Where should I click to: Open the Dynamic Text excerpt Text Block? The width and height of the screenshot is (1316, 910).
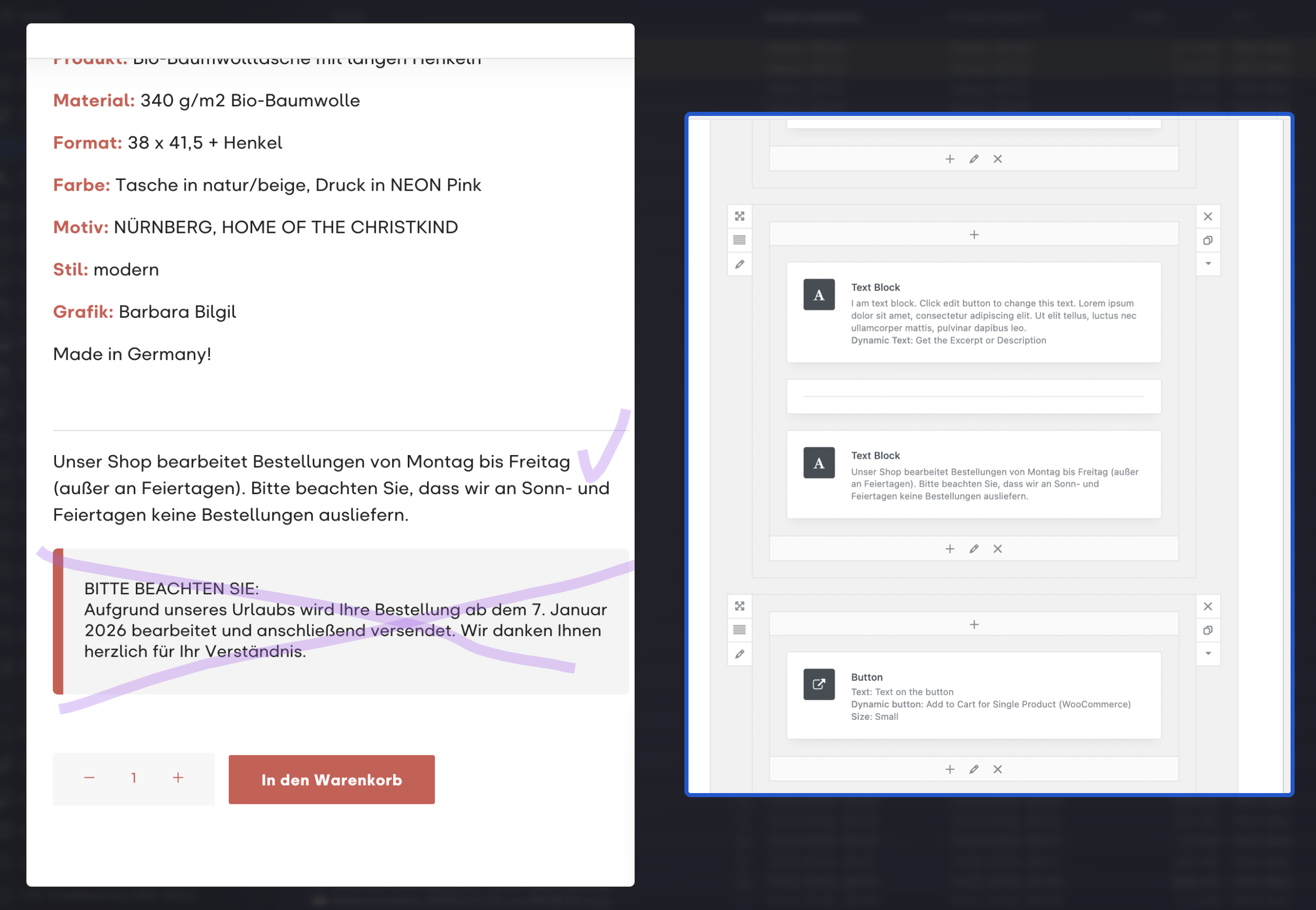tap(973, 313)
